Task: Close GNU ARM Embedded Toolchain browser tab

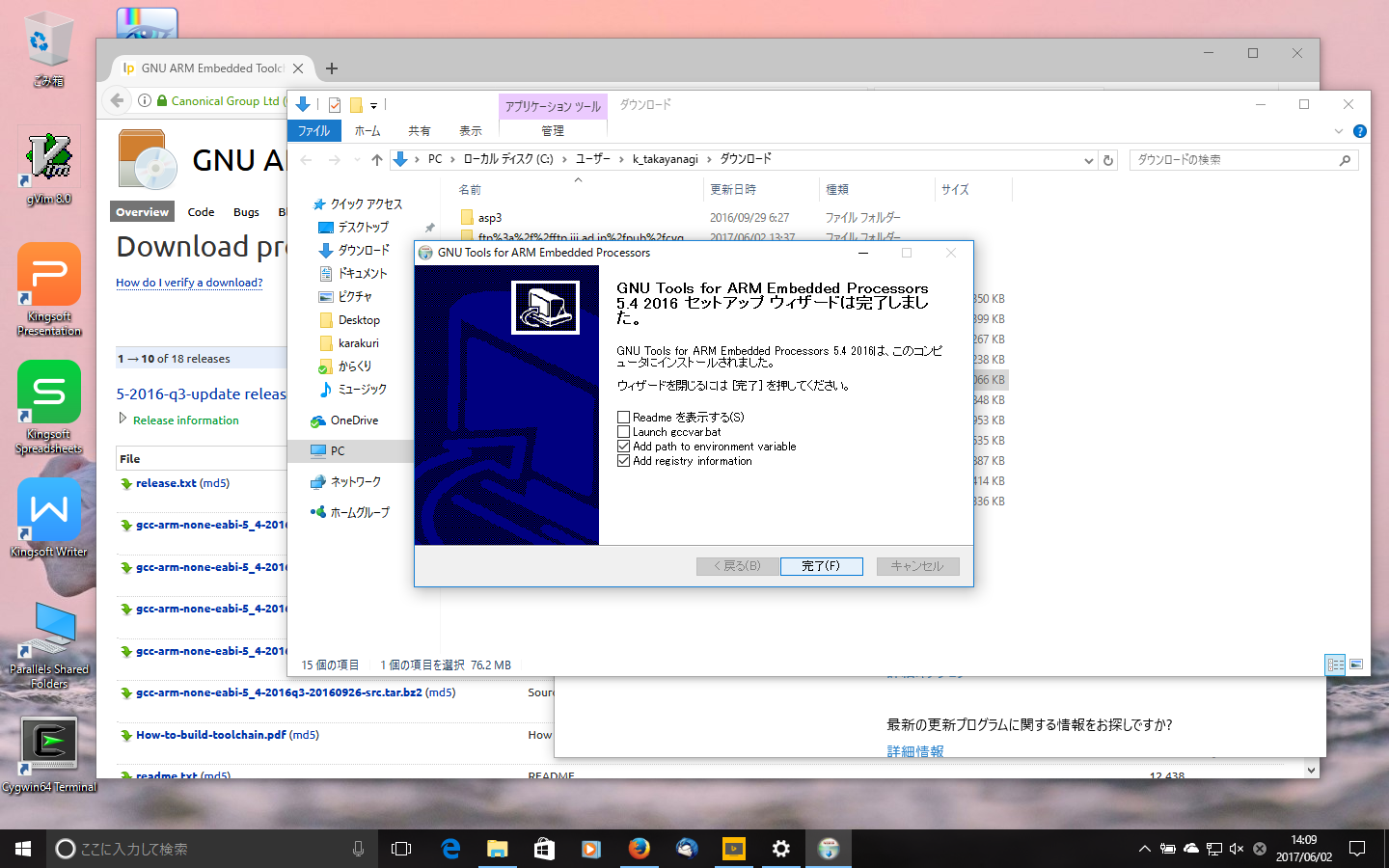Action: (298, 68)
